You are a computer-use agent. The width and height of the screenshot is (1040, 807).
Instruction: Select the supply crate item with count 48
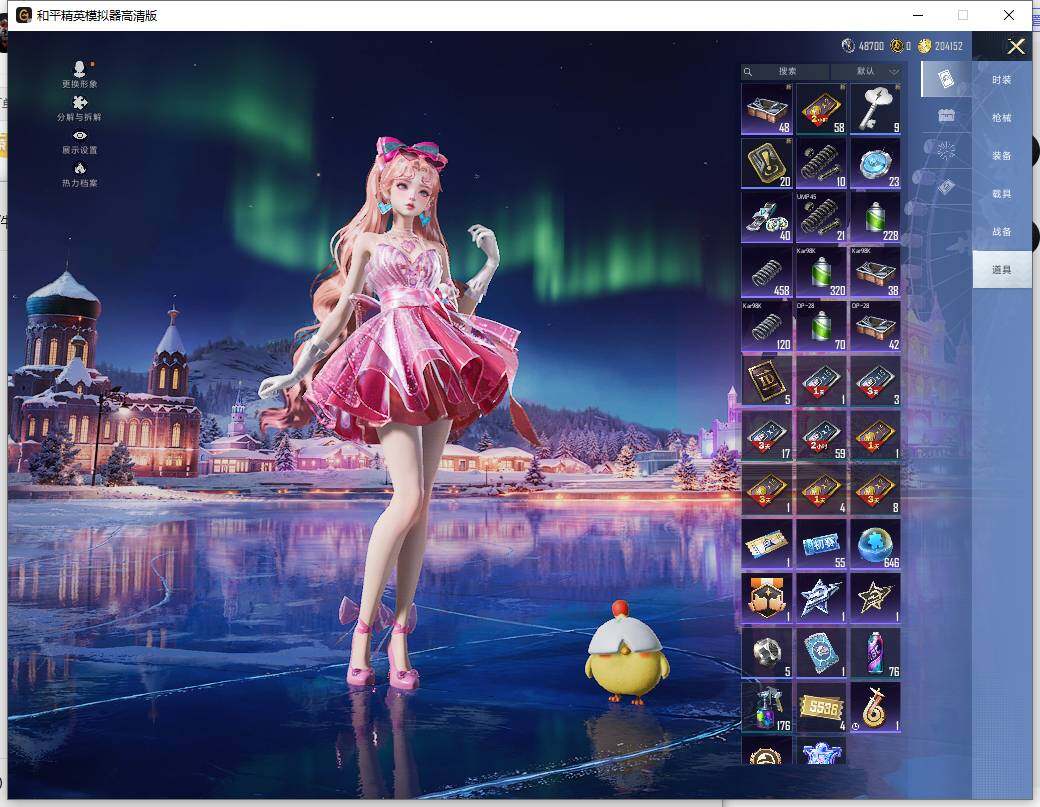click(x=767, y=108)
